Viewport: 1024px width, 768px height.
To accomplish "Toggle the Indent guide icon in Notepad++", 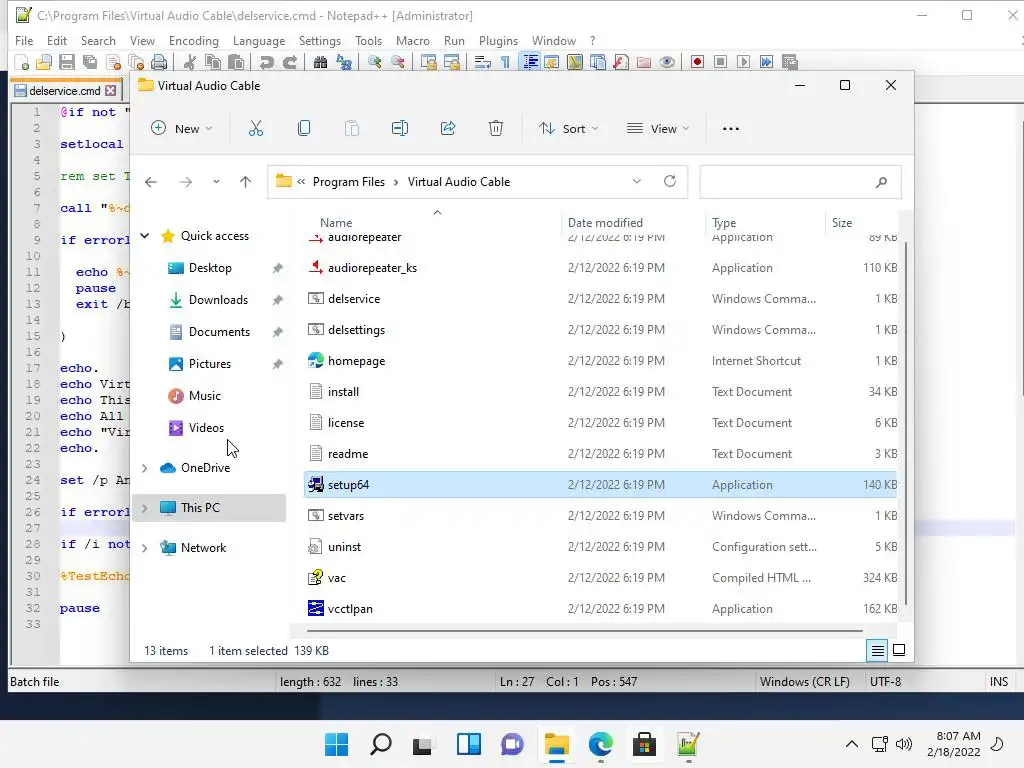I will 530,62.
